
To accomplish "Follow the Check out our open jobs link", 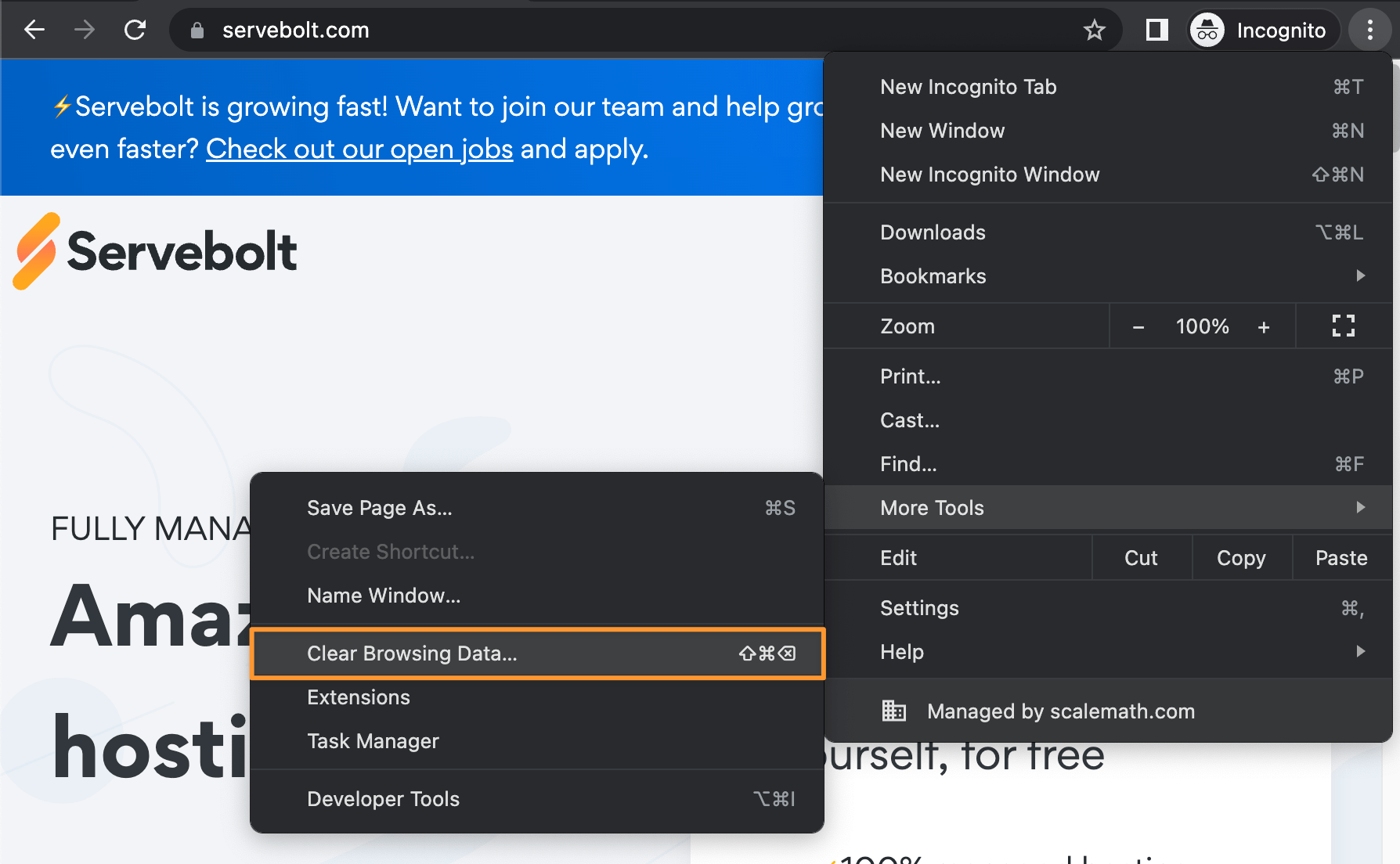I will (359, 149).
